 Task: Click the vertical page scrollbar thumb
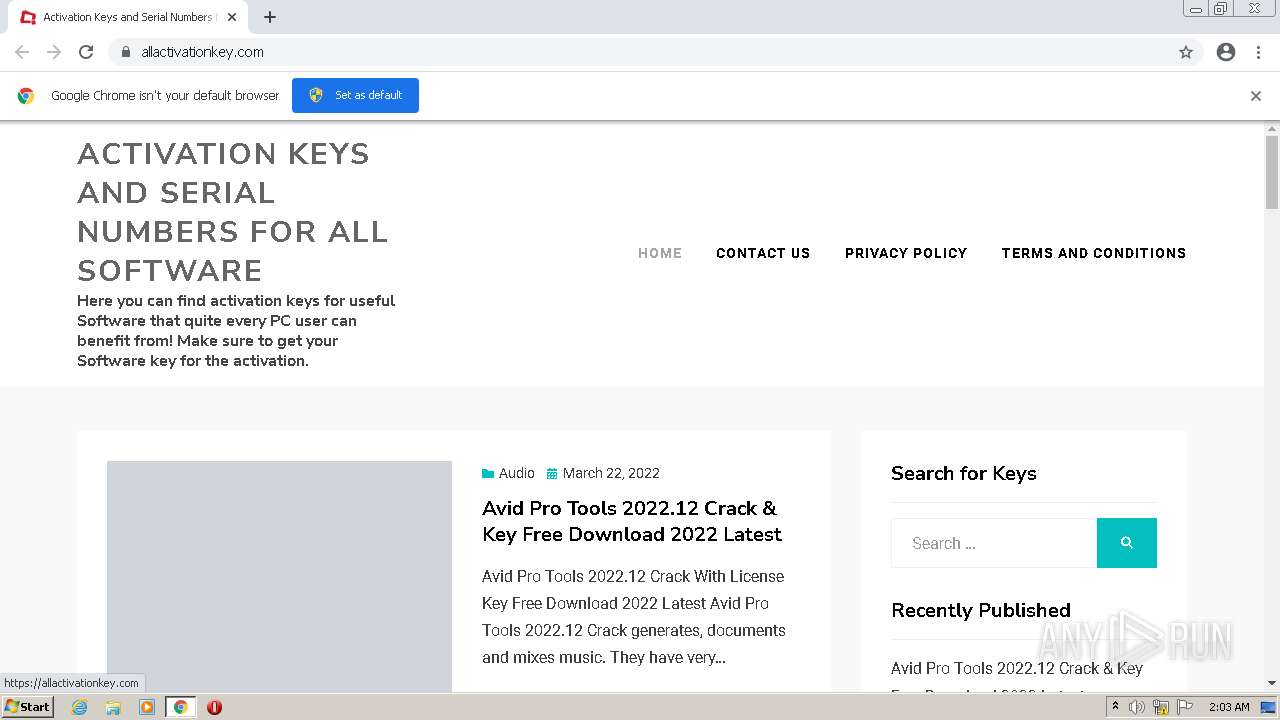pos(1272,172)
